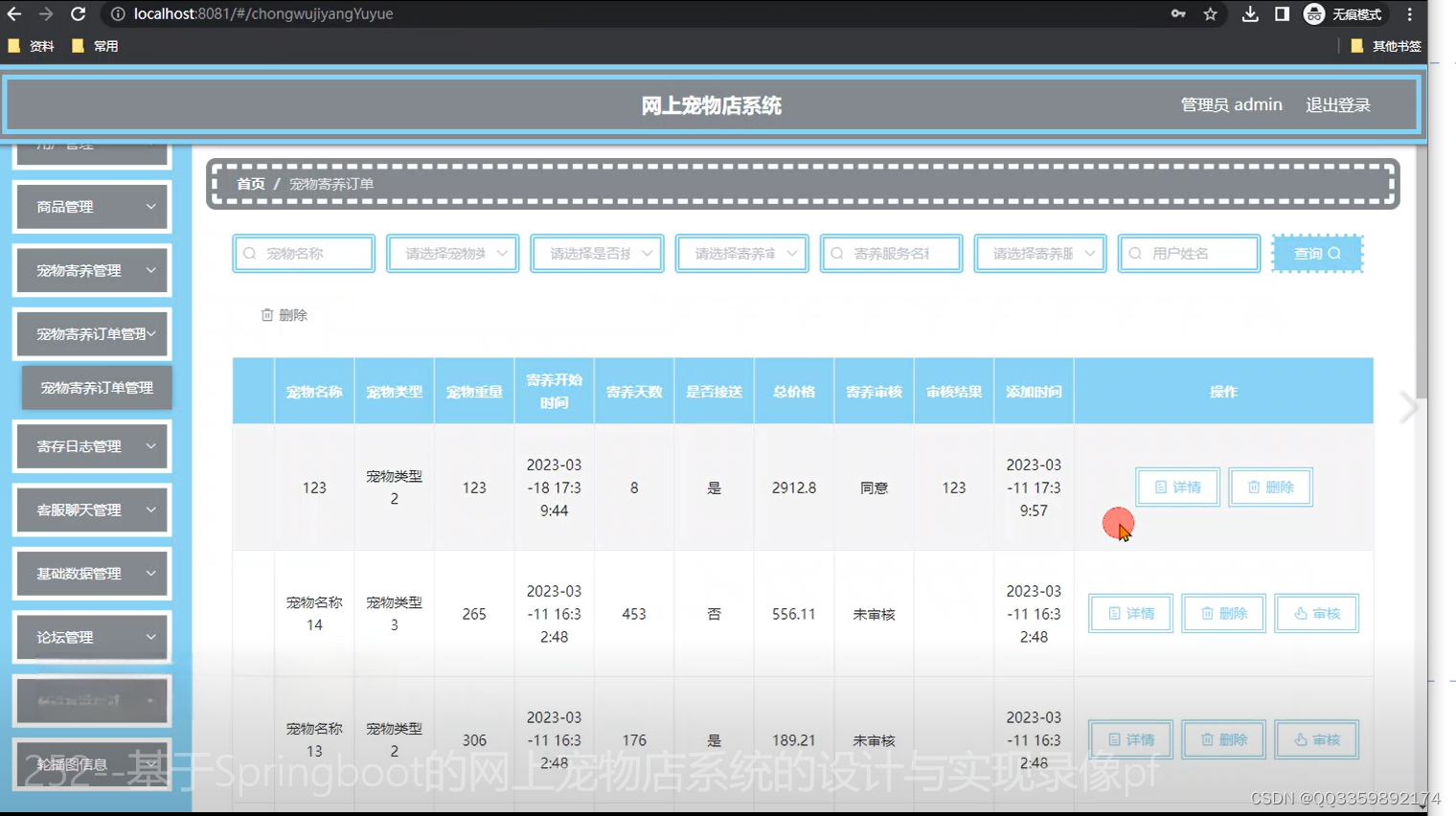Focus the 用户姓名 search input
This screenshot has height=816, width=1456.
1189,254
